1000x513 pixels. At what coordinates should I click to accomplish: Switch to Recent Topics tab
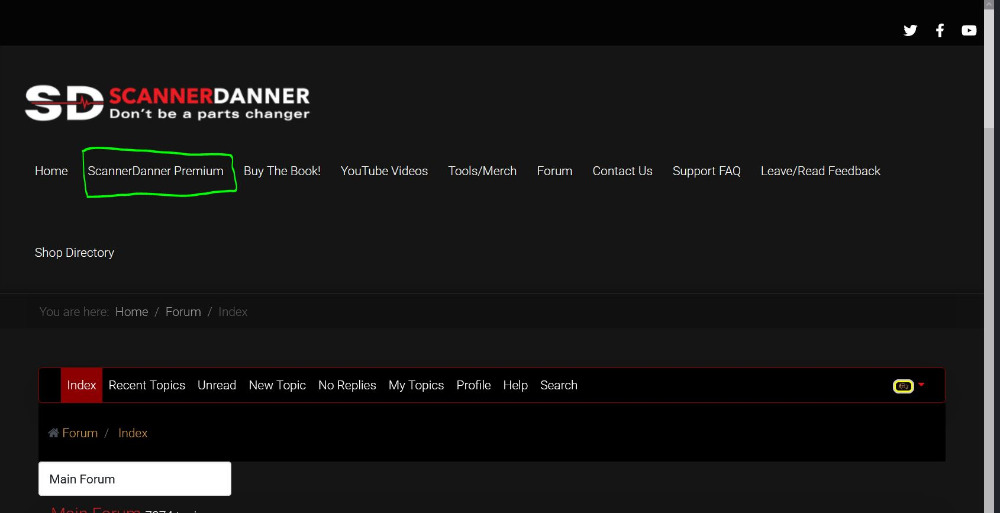147,385
